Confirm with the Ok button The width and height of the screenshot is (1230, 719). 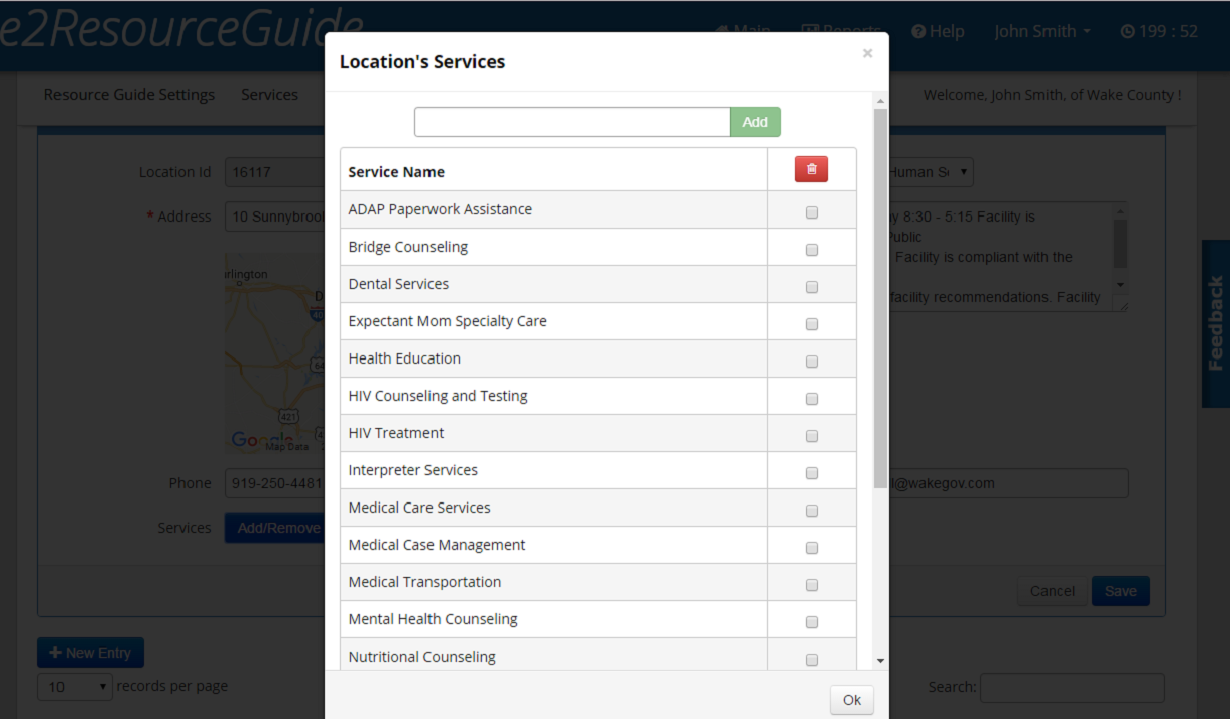tap(851, 700)
